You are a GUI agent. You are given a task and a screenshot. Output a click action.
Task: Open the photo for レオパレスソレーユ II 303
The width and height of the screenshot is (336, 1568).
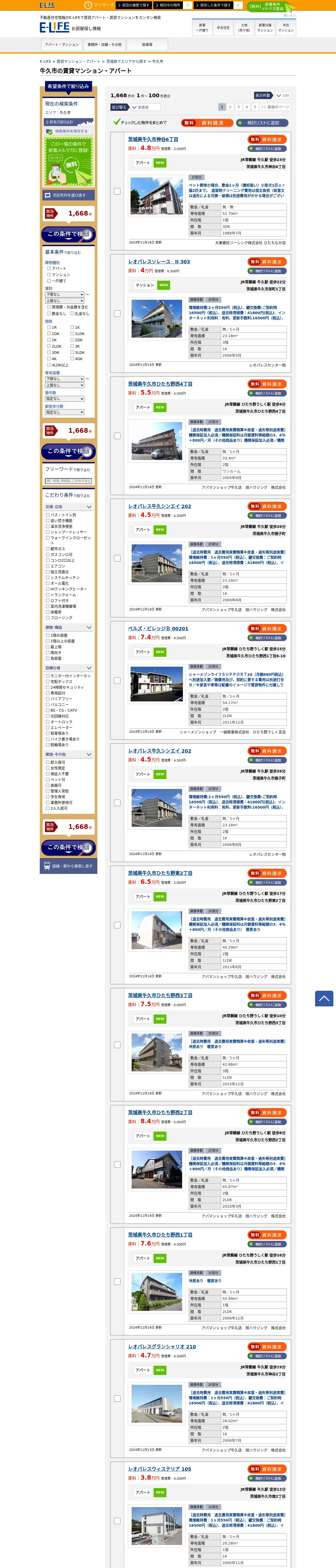[156, 318]
